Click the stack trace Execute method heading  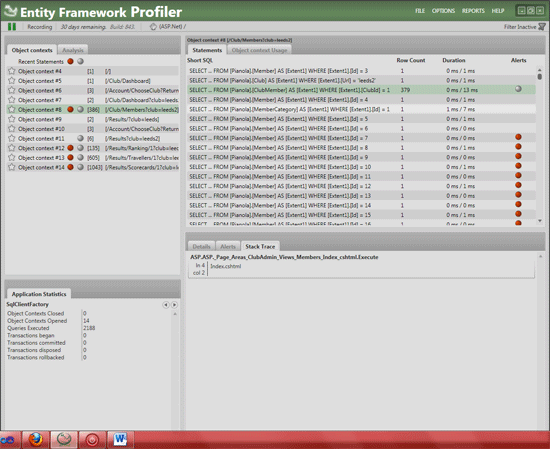tap(284, 257)
